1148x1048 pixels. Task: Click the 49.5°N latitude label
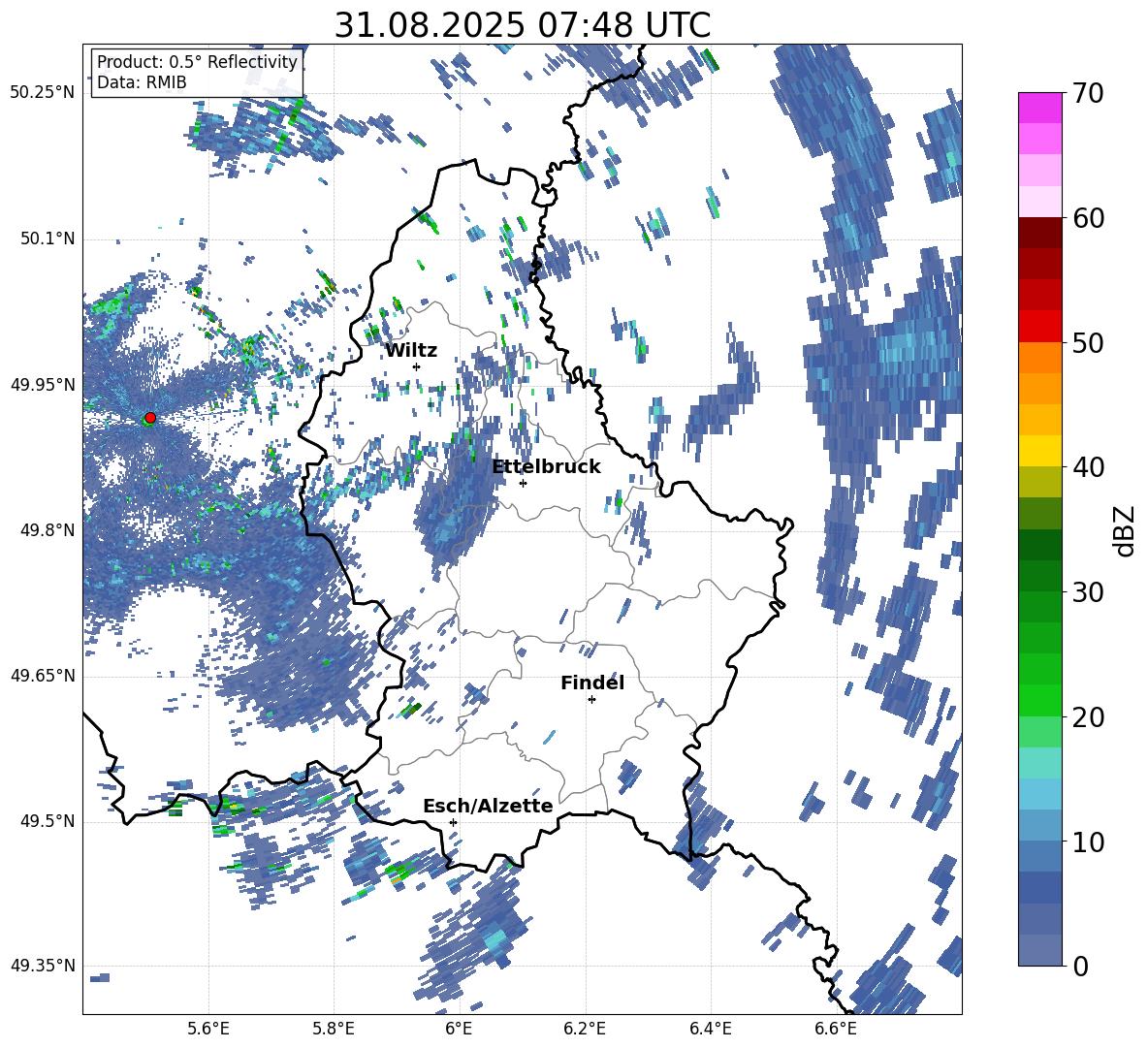pos(47,821)
